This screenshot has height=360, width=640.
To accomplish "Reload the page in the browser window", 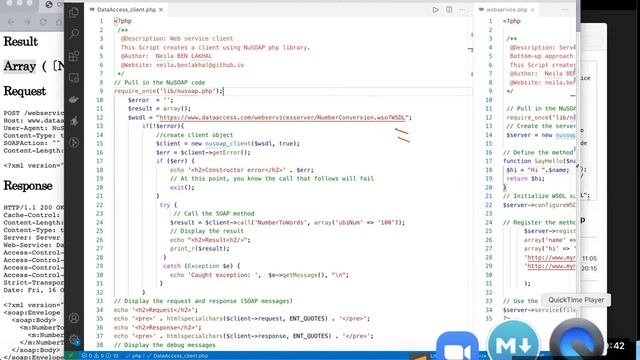I will click(43, 22).
